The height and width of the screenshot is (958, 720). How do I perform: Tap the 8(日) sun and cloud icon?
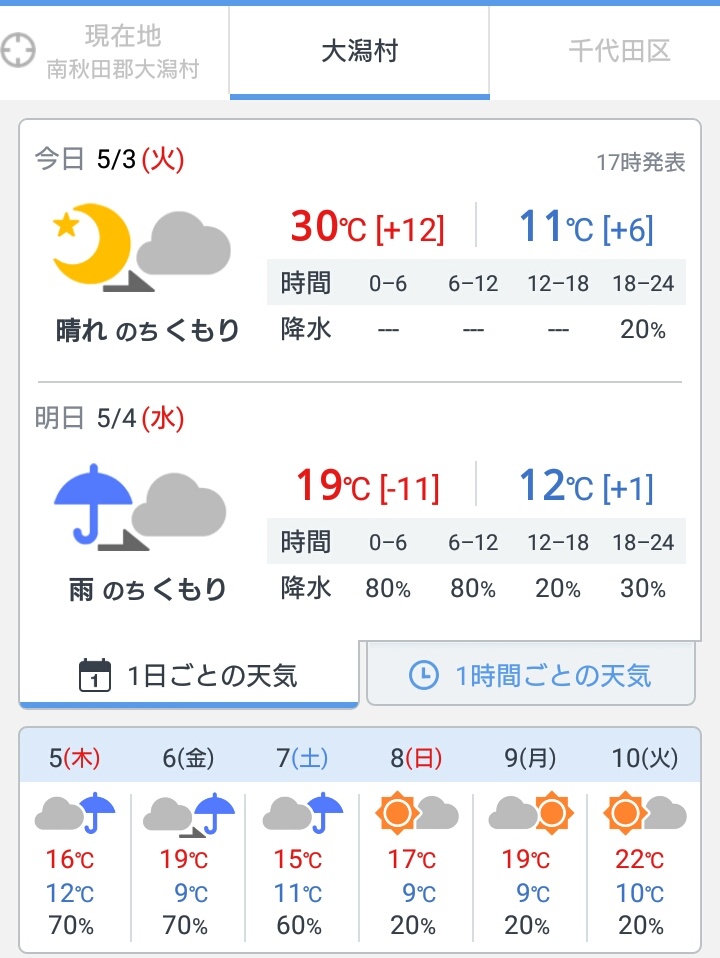416,813
